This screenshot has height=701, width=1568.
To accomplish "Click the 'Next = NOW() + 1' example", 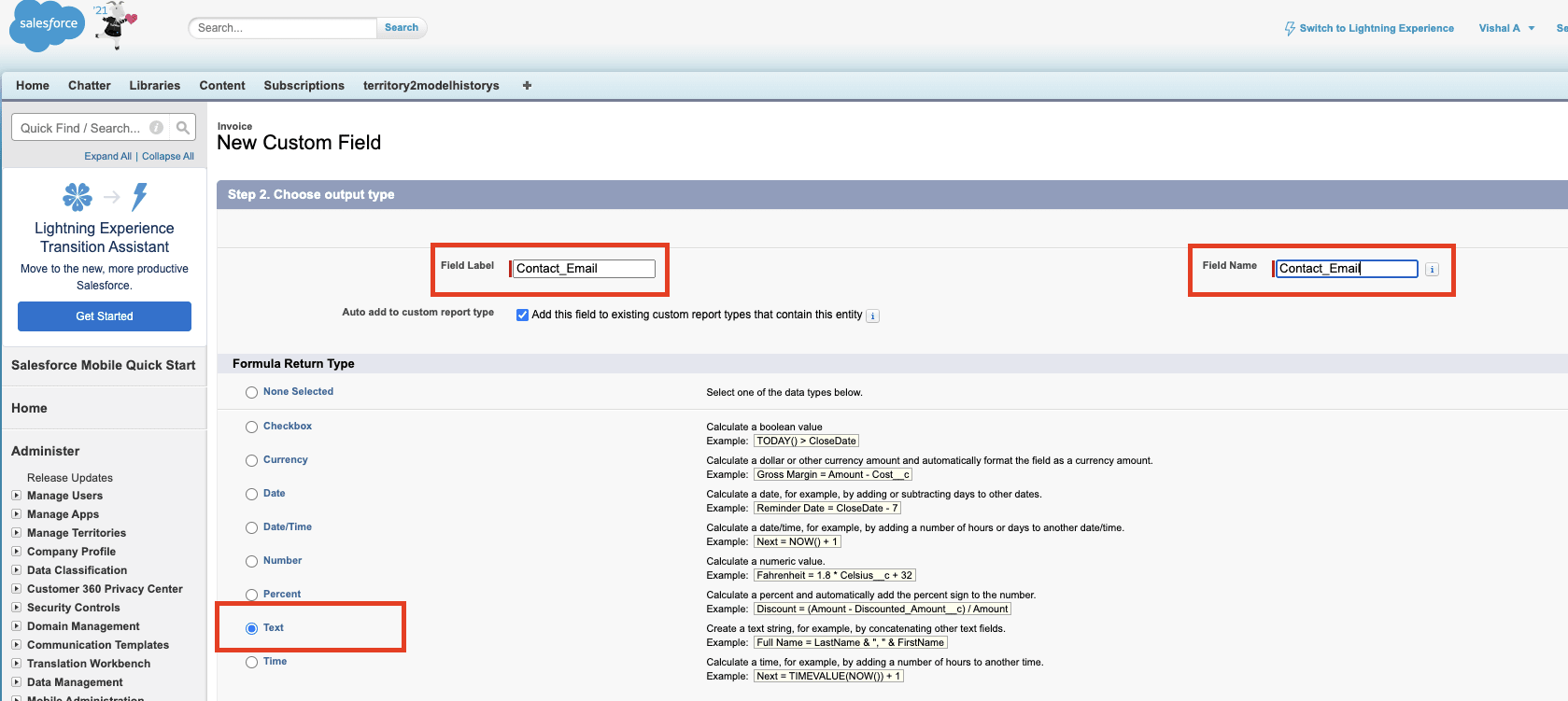I will 798,542.
